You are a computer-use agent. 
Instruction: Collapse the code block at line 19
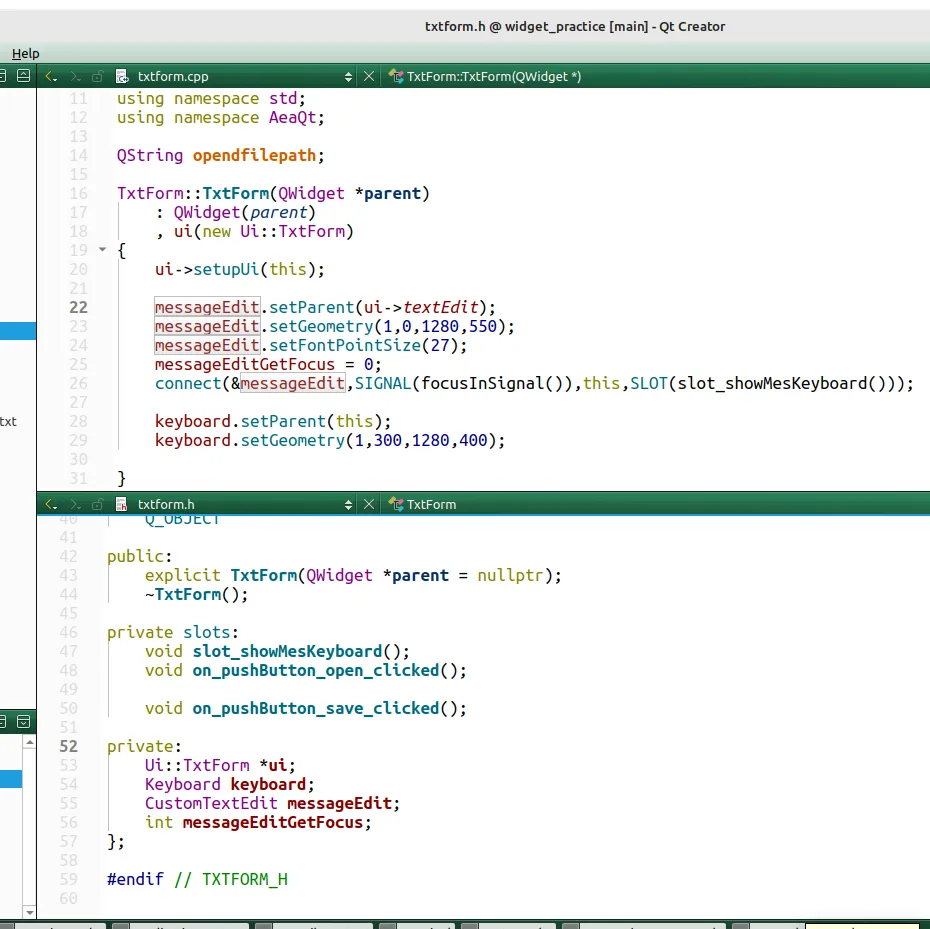103,250
